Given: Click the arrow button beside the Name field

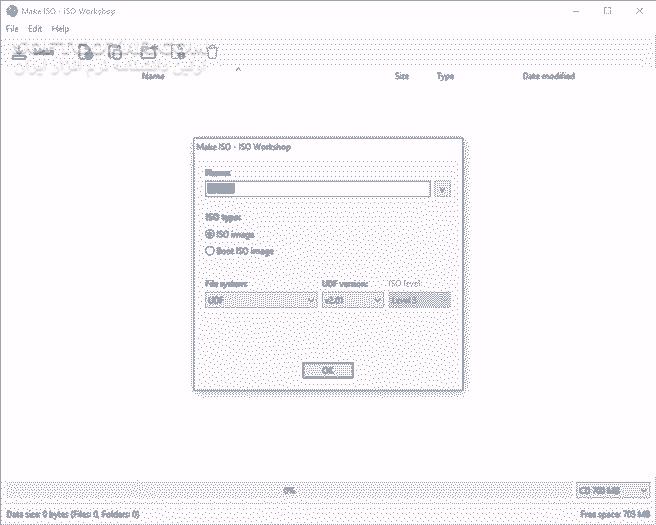Looking at the screenshot, I should coord(442,190).
